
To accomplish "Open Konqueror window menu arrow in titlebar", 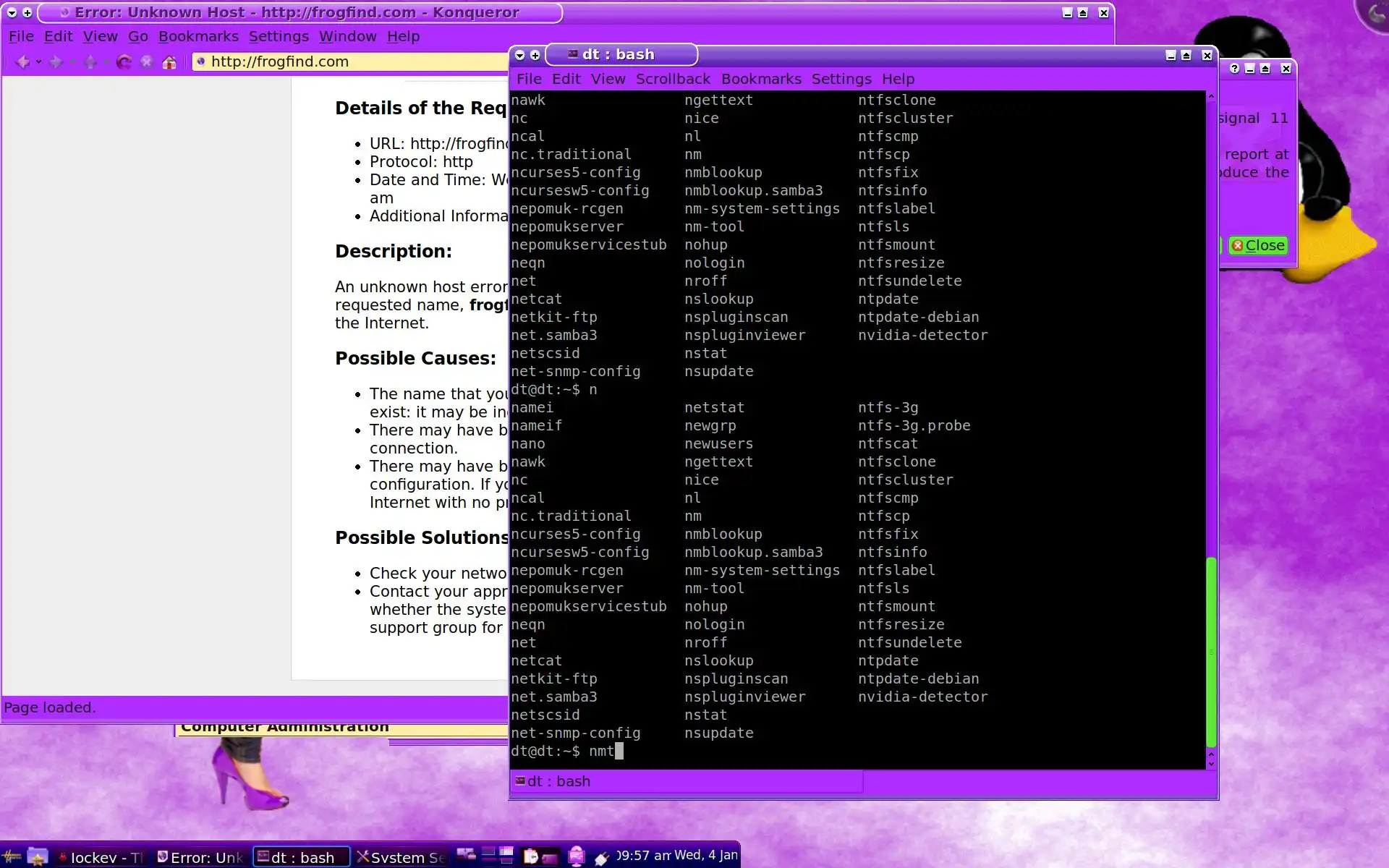I will [x=12, y=12].
